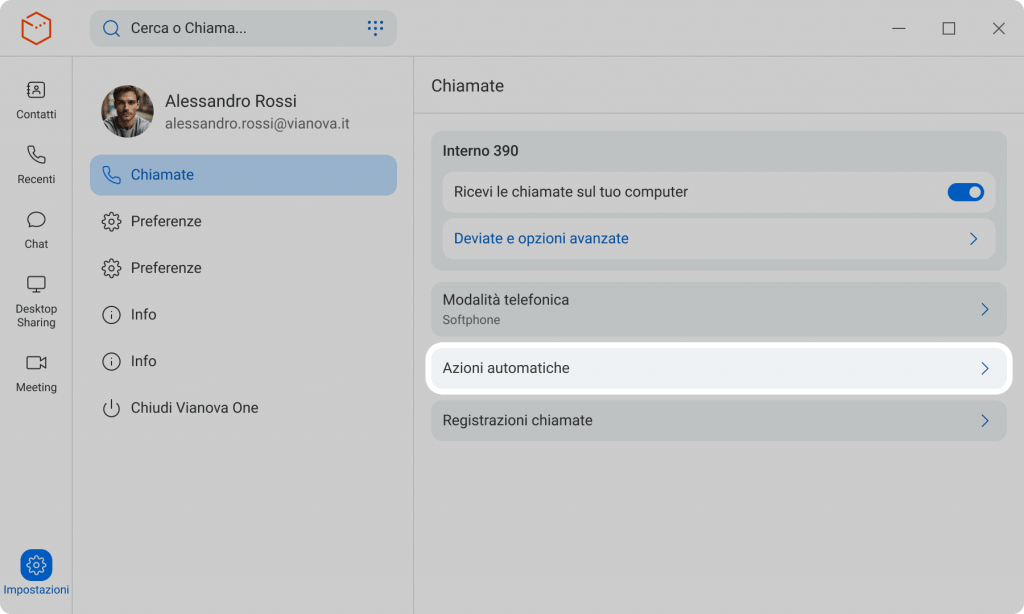Select Chiamate in the settings menu
This screenshot has height=614, width=1024.
243,175
